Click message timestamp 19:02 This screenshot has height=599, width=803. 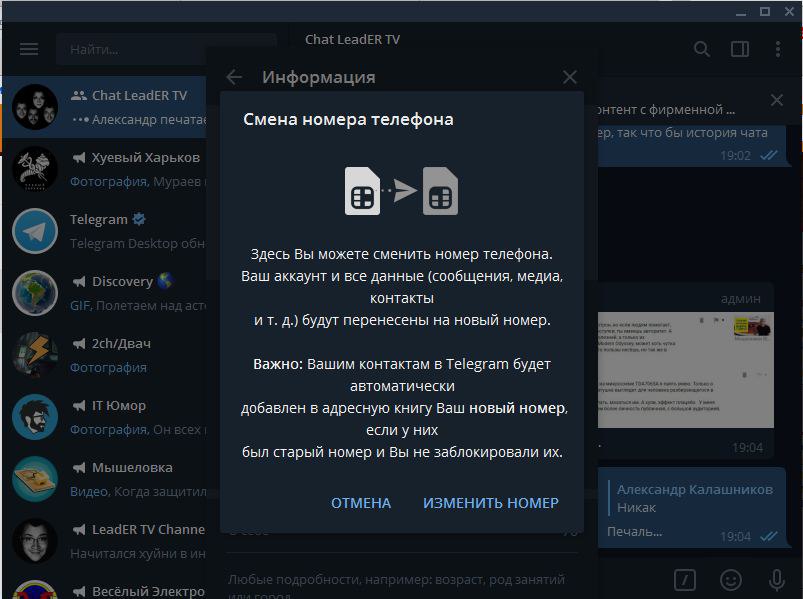tap(735, 155)
